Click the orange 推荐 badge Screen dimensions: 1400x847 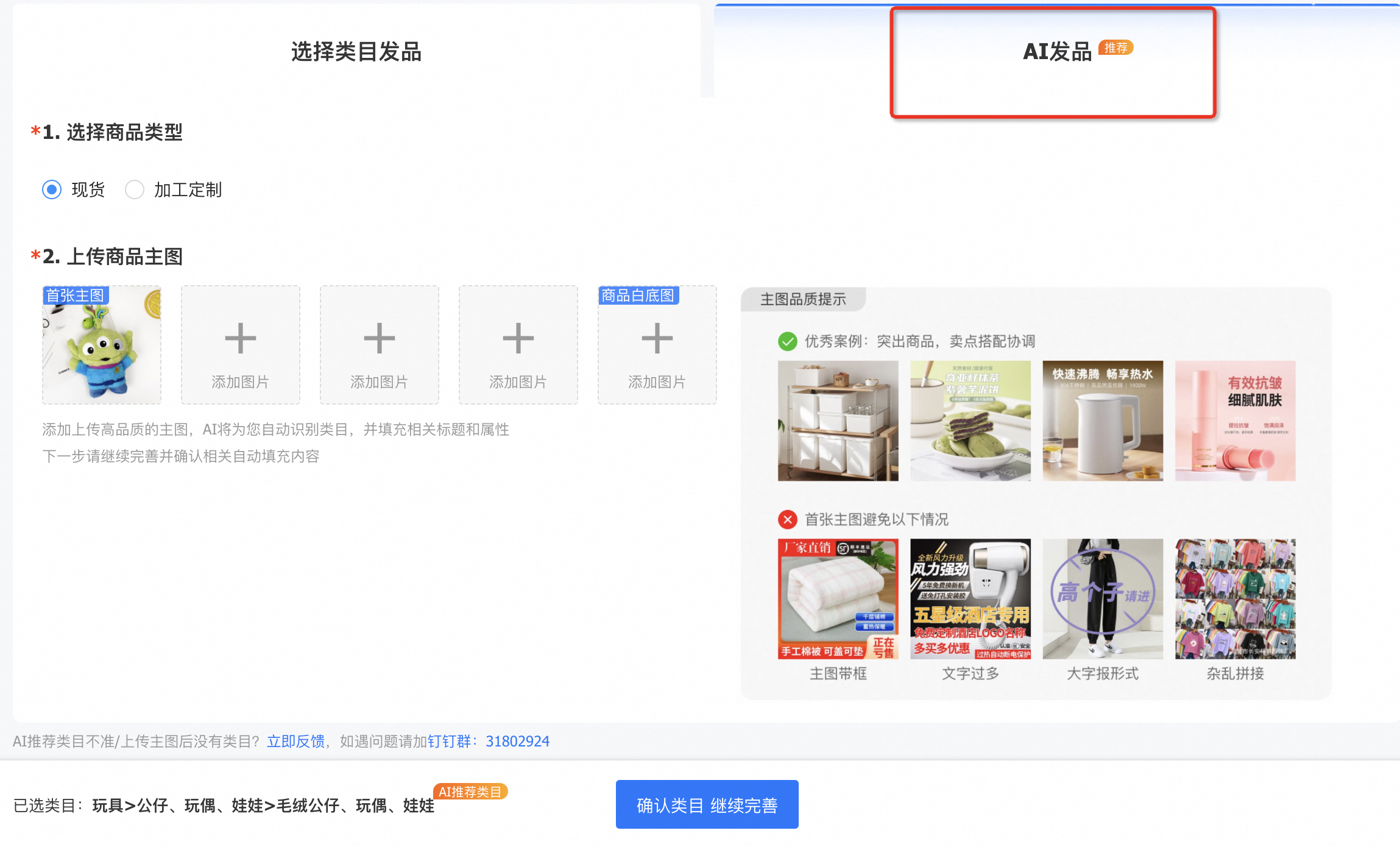1115,48
